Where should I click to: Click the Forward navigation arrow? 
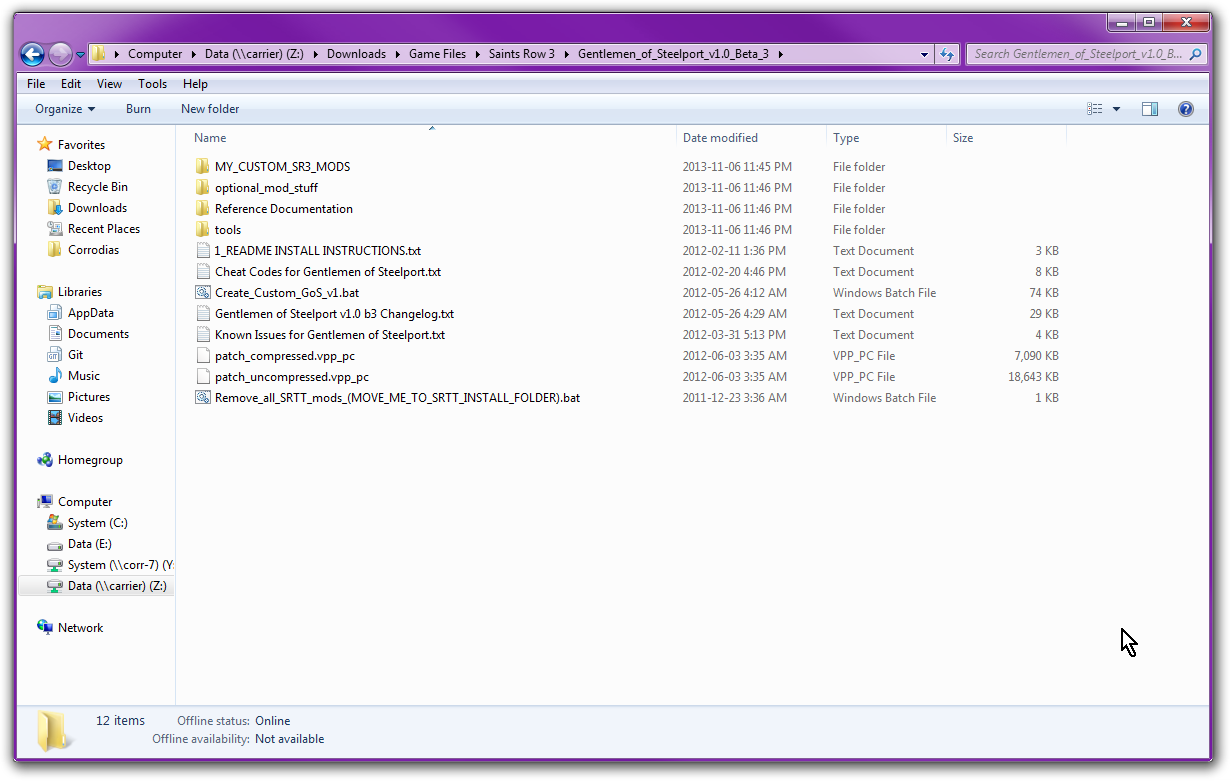pyautogui.click(x=60, y=54)
